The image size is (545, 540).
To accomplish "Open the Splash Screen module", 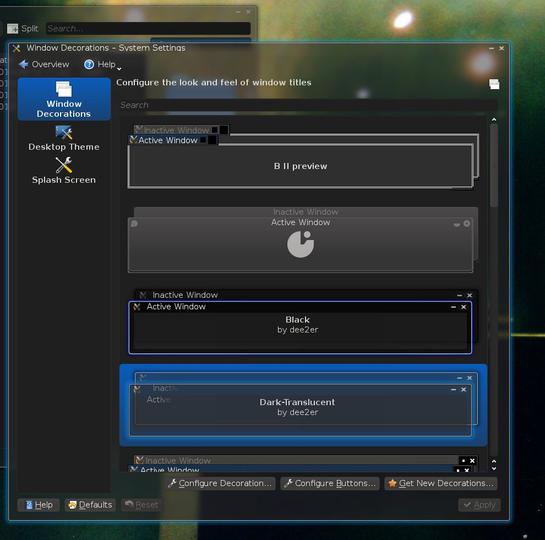I will tap(64, 171).
